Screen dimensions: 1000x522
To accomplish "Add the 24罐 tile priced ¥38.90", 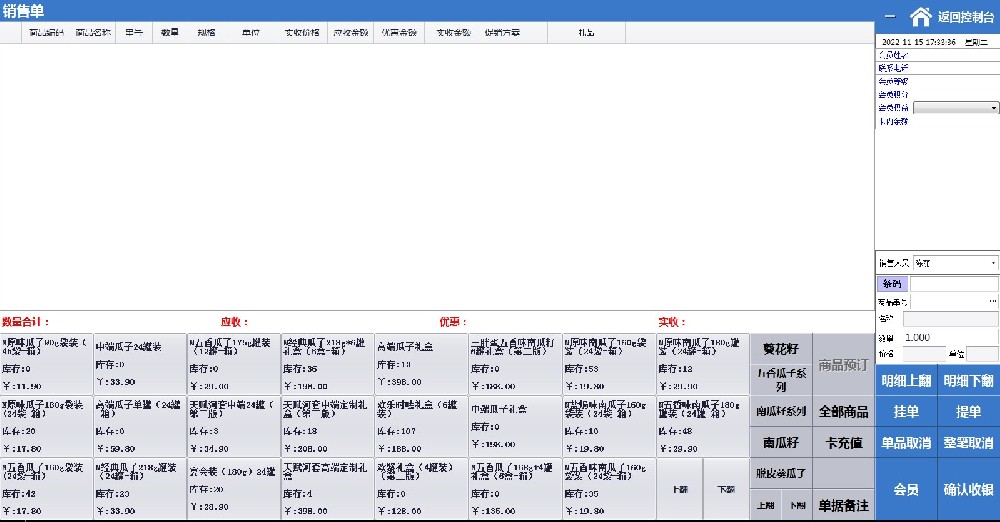I will (233, 489).
